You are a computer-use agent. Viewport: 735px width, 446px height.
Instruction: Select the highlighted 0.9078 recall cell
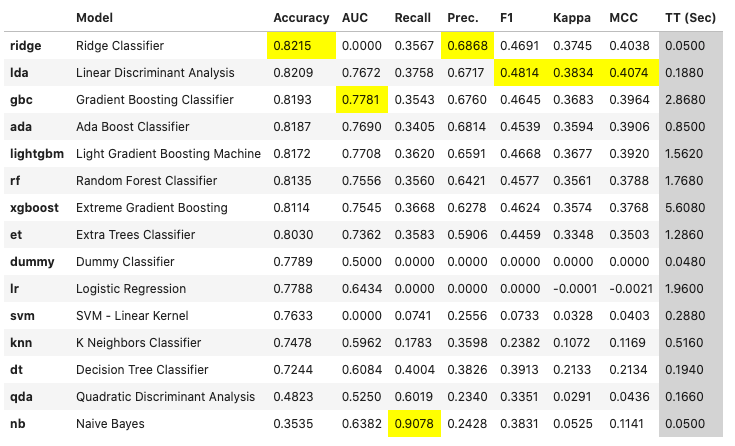414,423
